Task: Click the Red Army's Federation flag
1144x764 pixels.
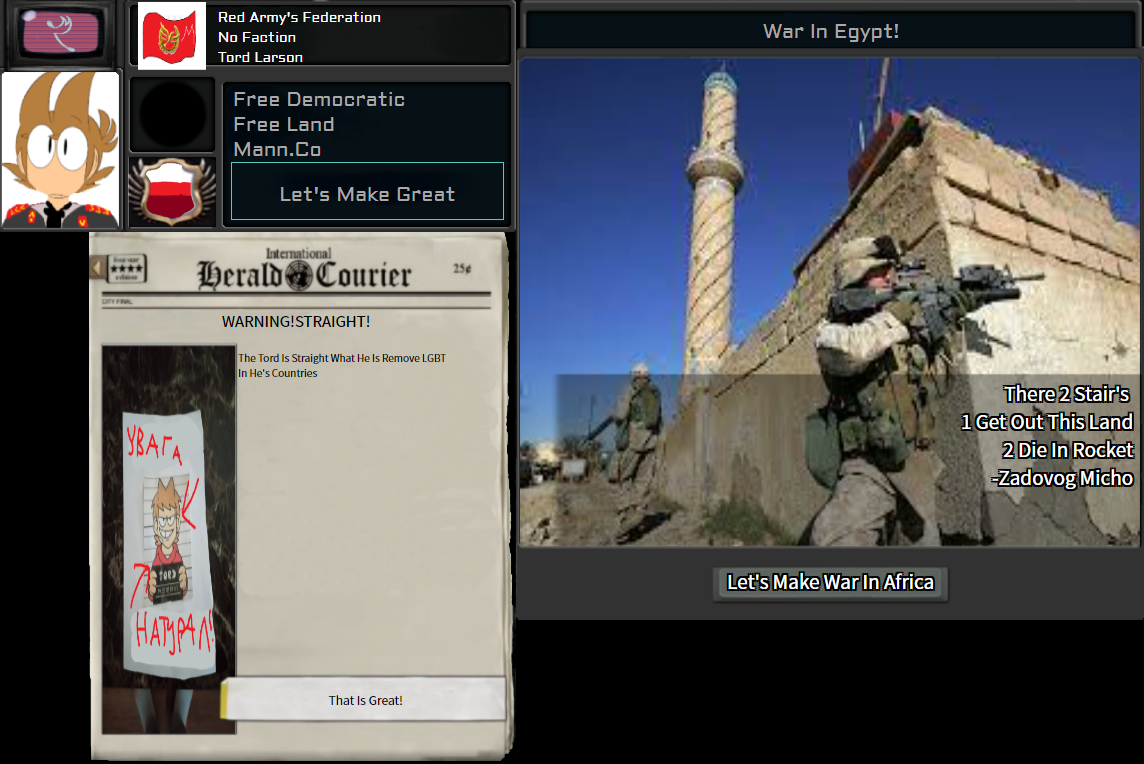Action: pyautogui.click(x=171, y=36)
